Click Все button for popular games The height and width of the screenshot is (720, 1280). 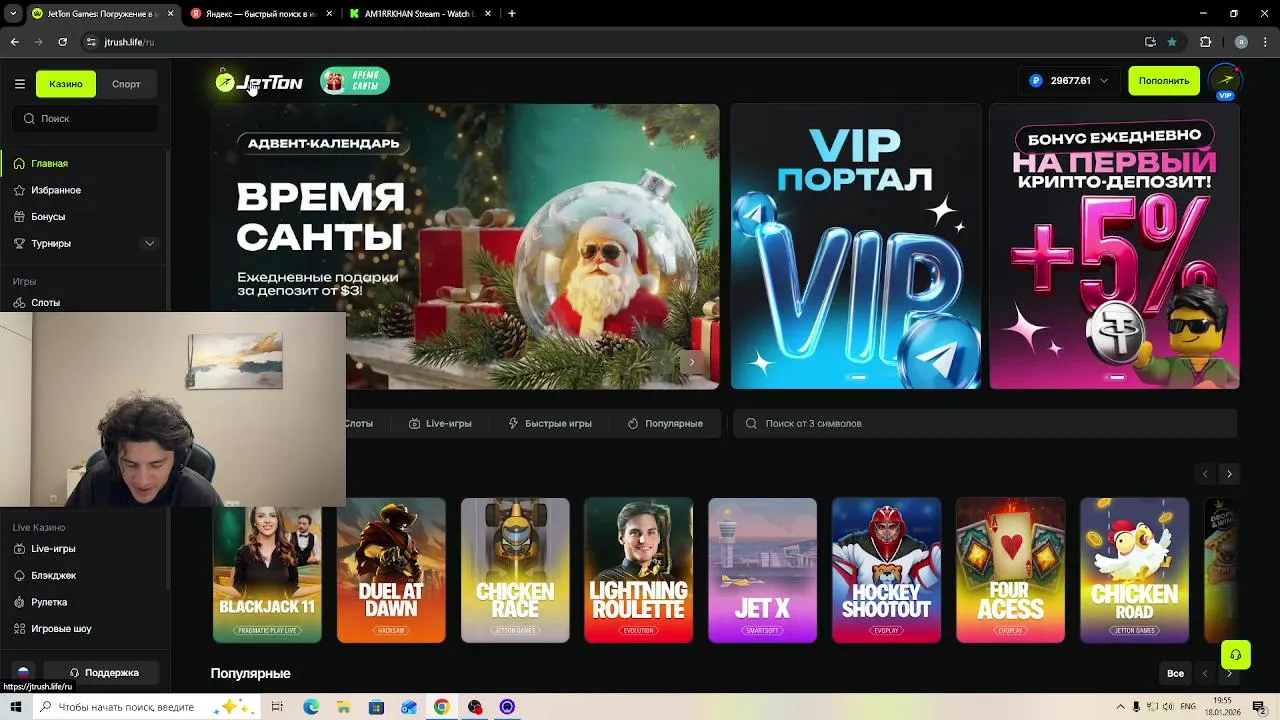pos(1175,674)
